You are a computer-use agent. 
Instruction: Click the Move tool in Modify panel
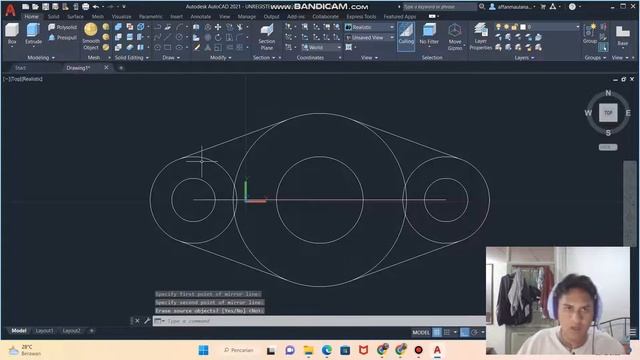click(x=218, y=27)
